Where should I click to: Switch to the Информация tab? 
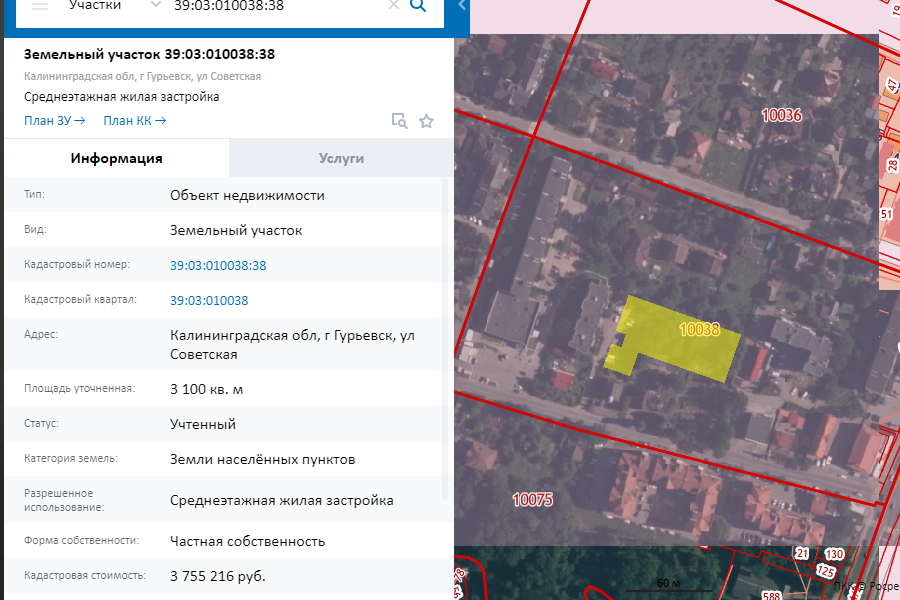point(117,157)
